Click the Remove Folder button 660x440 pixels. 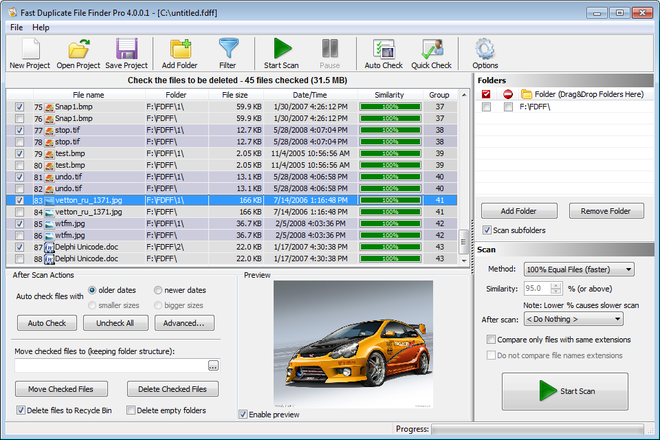(606, 211)
